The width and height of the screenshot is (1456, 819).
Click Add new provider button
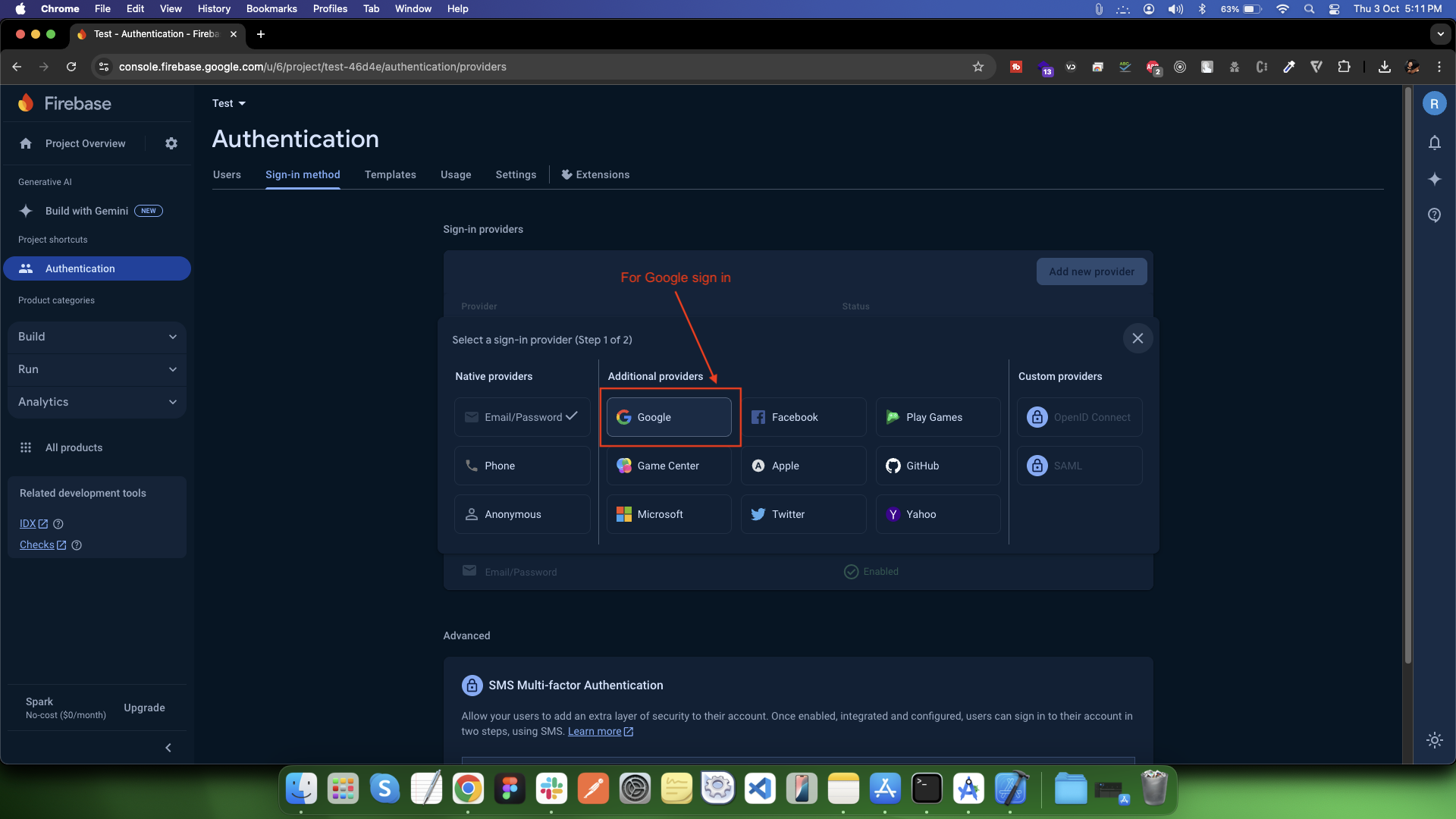click(x=1091, y=271)
